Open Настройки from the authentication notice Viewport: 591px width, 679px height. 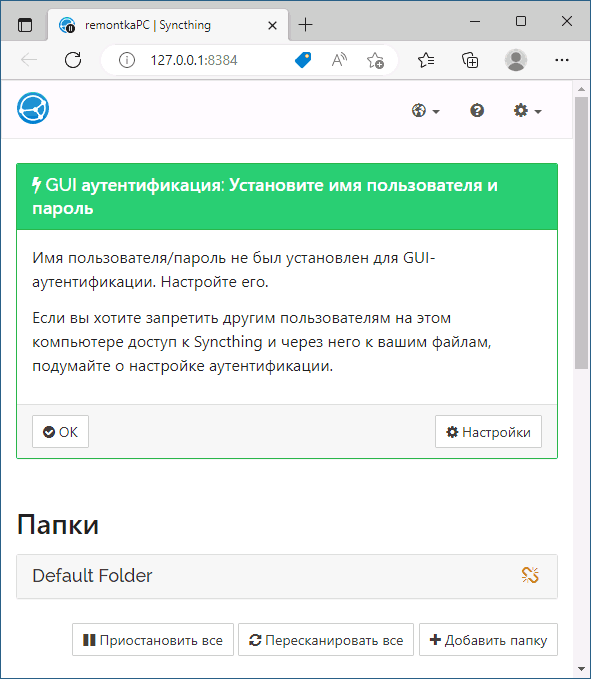pyautogui.click(x=488, y=432)
